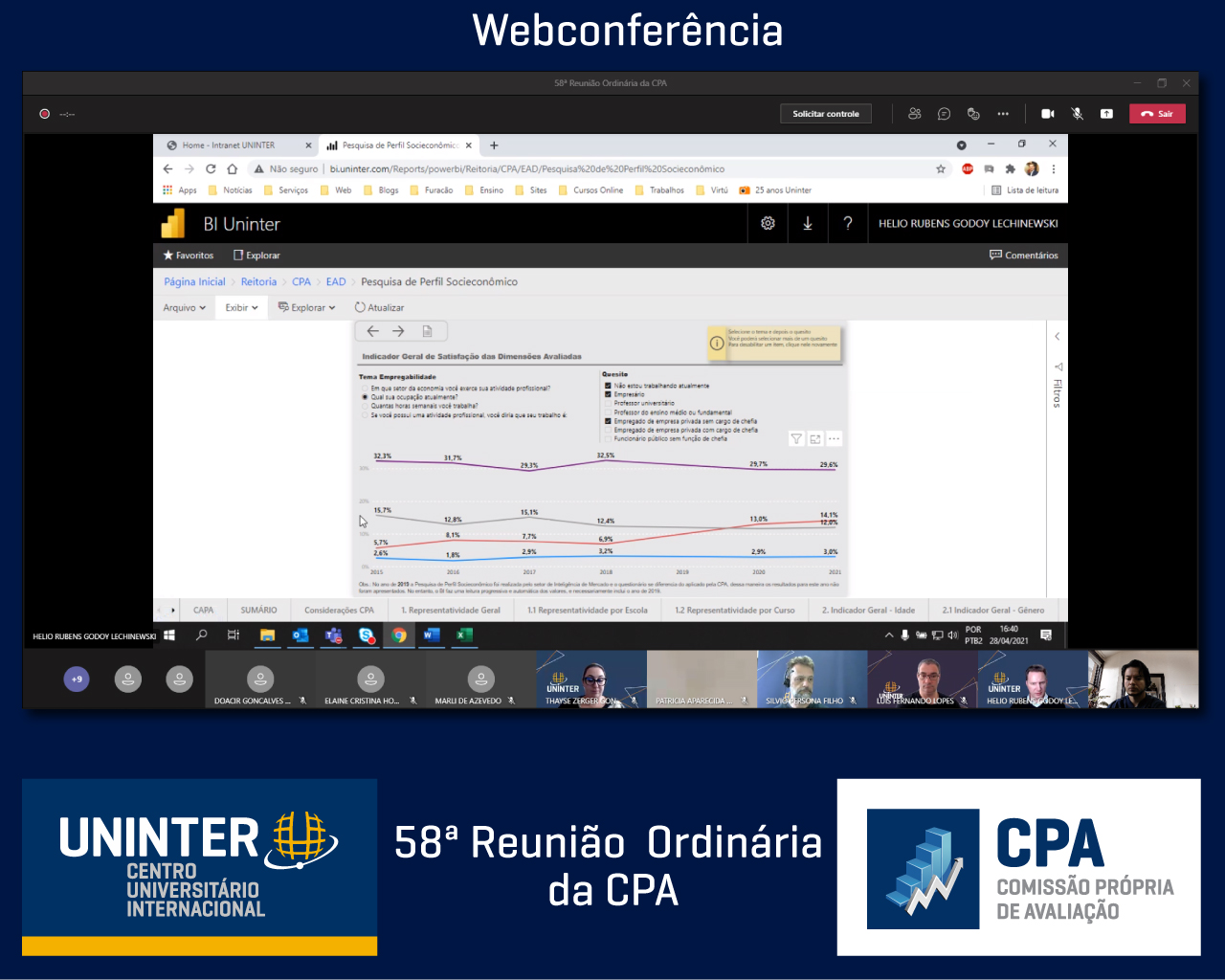Expand the Exibir dropdown

(x=241, y=308)
